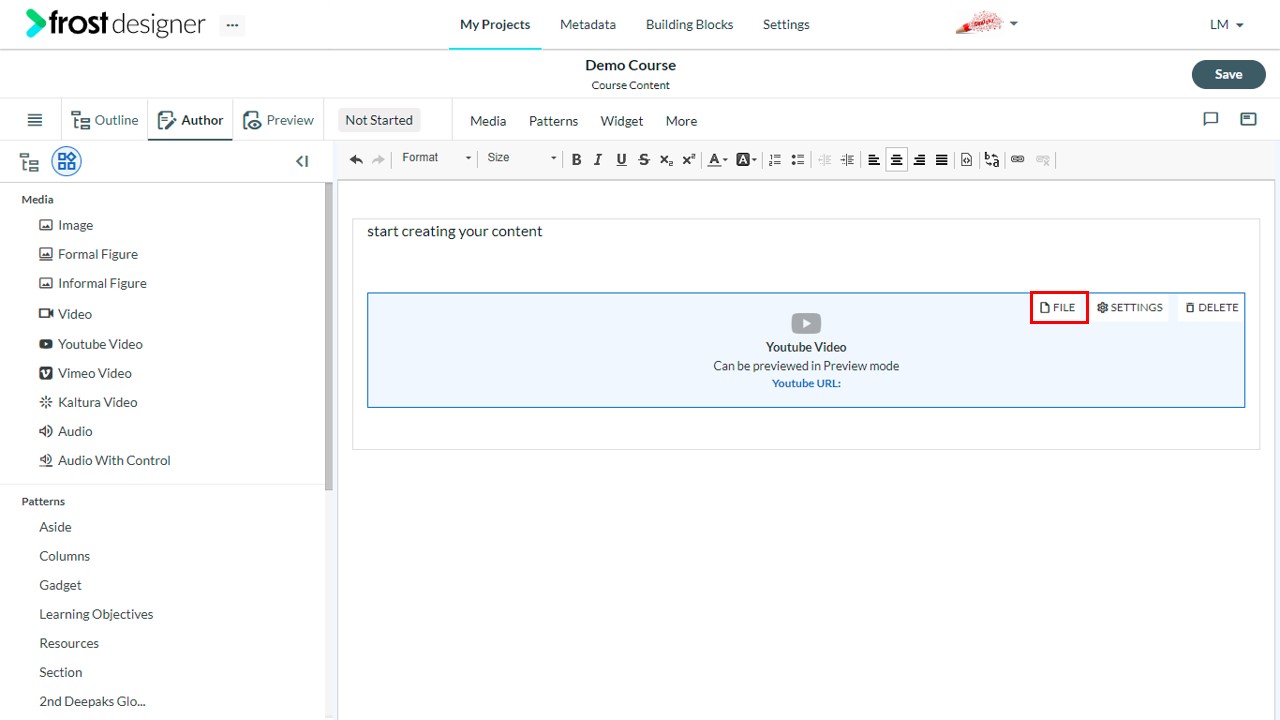Screen dimensions: 1280x720
Task: Align text right
Action: (x=919, y=160)
